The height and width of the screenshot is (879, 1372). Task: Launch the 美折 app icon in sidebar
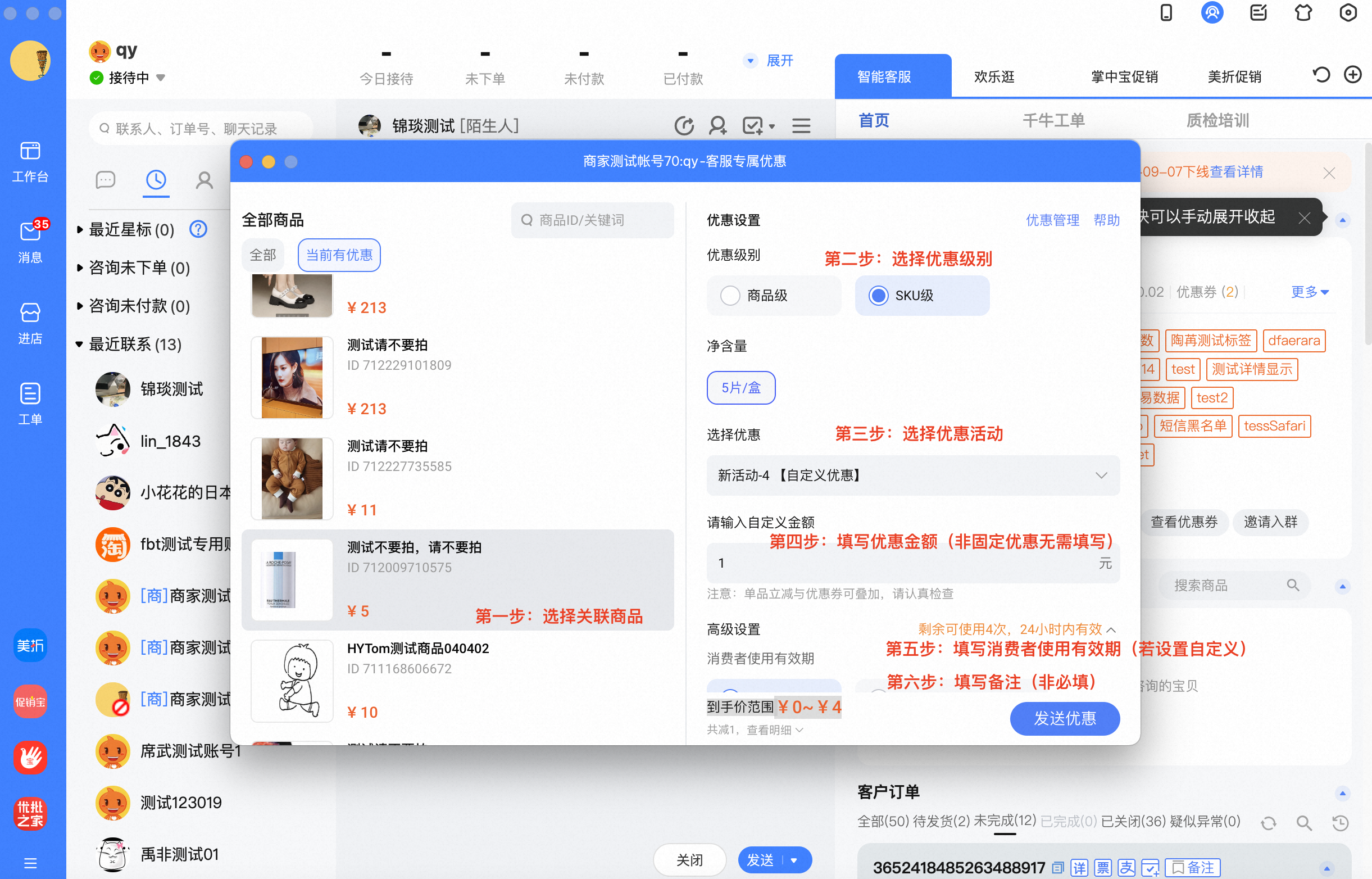30,646
